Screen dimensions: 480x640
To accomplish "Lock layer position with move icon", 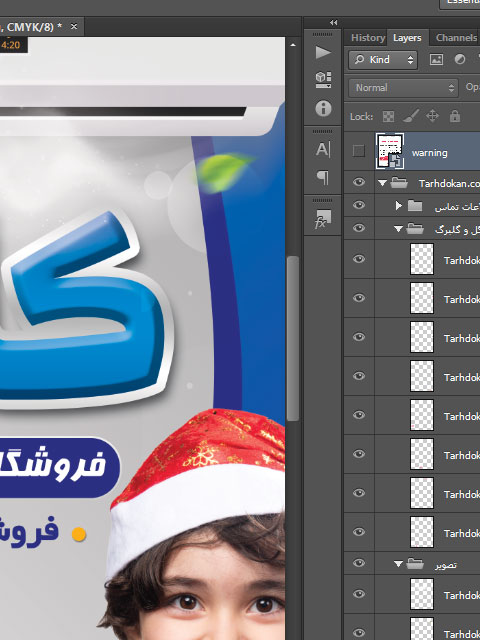I will 432,116.
